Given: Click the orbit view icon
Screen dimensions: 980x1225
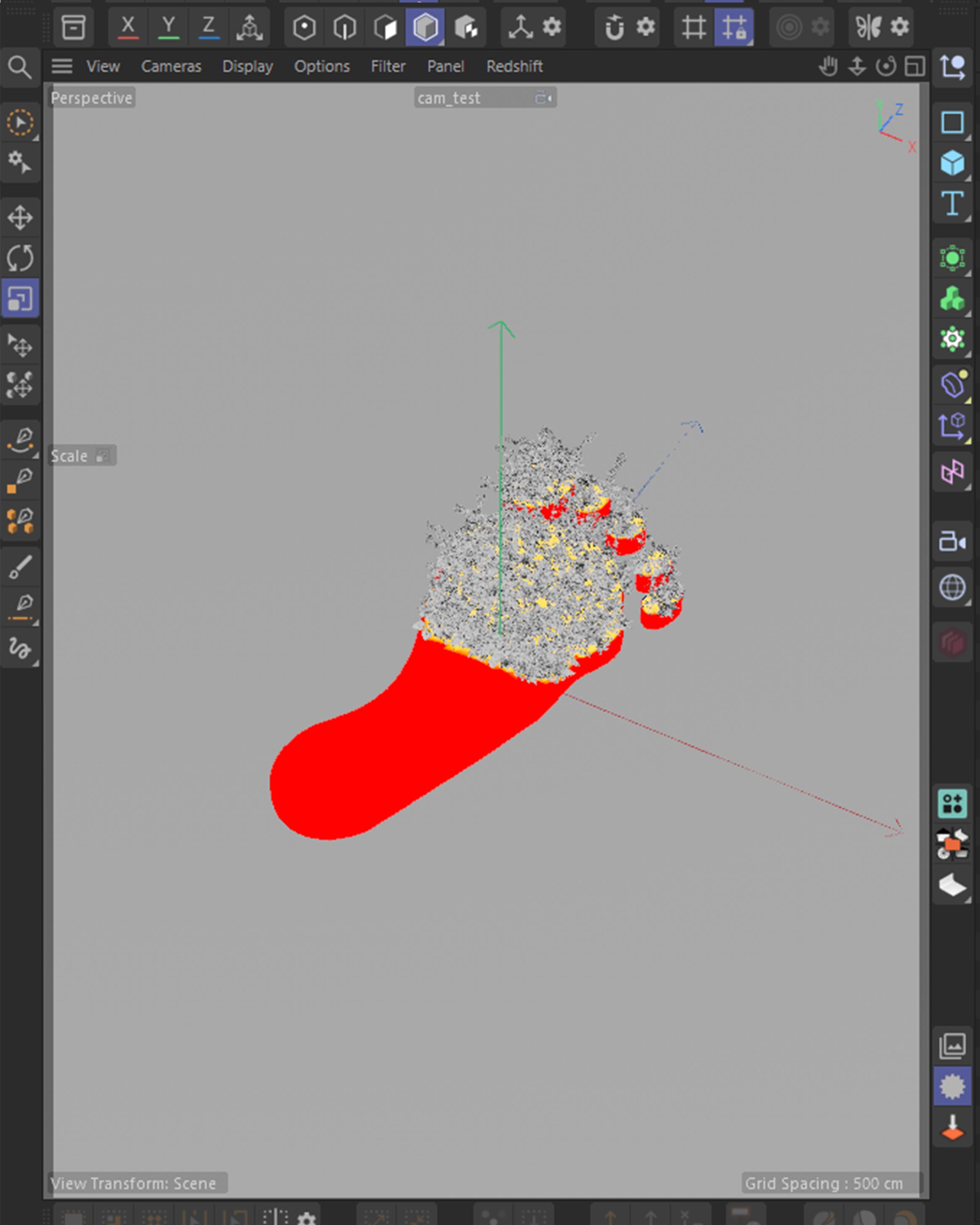Looking at the screenshot, I should pyautogui.click(x=886, y=66).
